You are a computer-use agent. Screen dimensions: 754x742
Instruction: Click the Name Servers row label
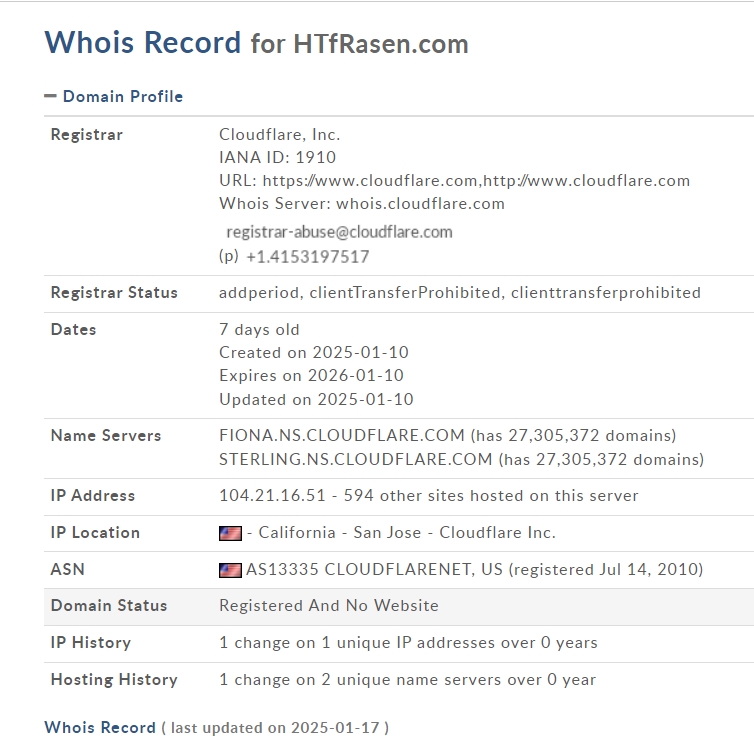pyautogui.click(x=106, y=435)
